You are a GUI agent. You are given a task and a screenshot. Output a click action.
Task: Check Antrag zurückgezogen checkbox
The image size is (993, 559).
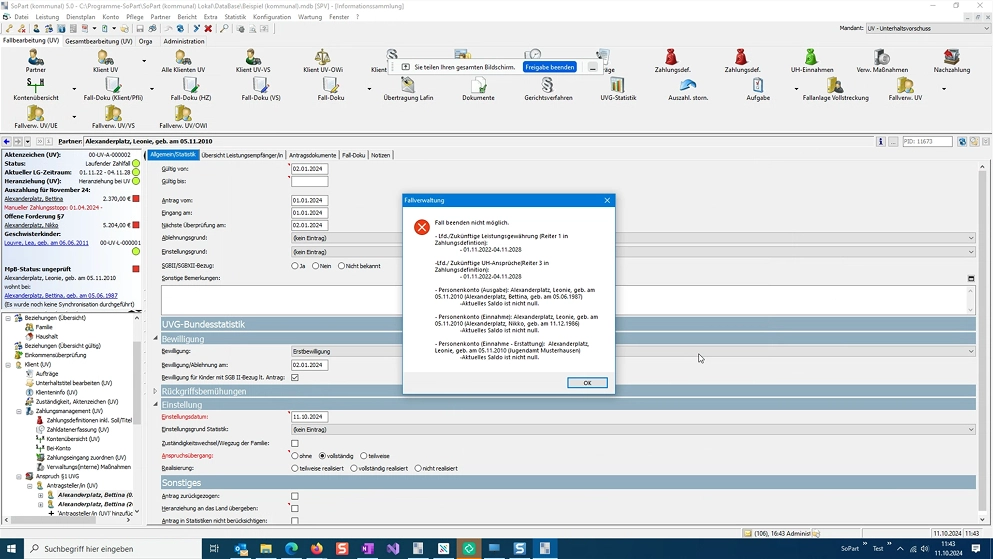coord(295,496)
